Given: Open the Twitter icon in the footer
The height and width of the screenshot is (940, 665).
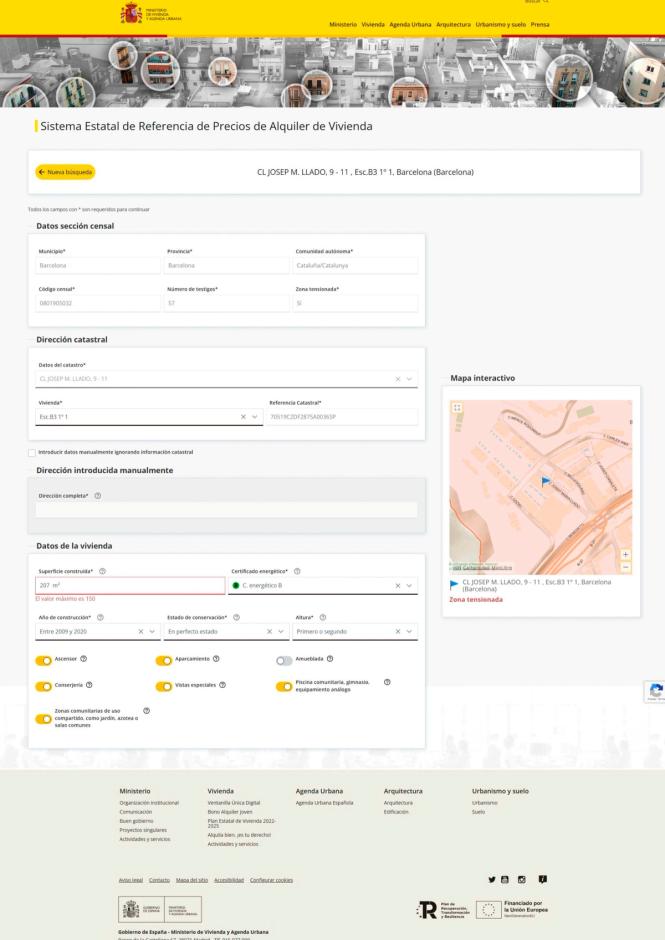Looking at the screenshot, I should pyautogui.click(x=492, y=879).
